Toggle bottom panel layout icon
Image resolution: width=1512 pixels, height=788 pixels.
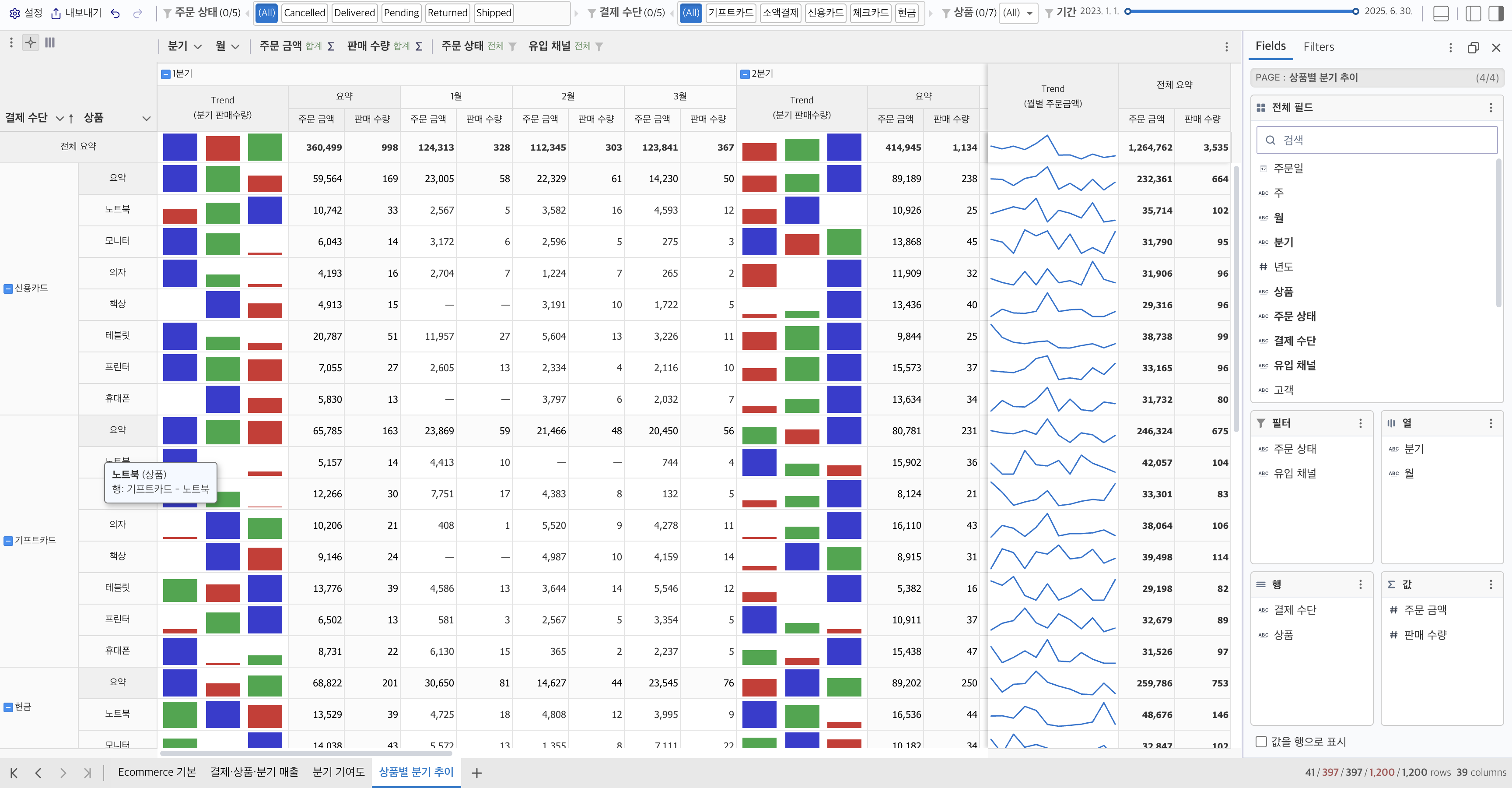click(1441, 13)
